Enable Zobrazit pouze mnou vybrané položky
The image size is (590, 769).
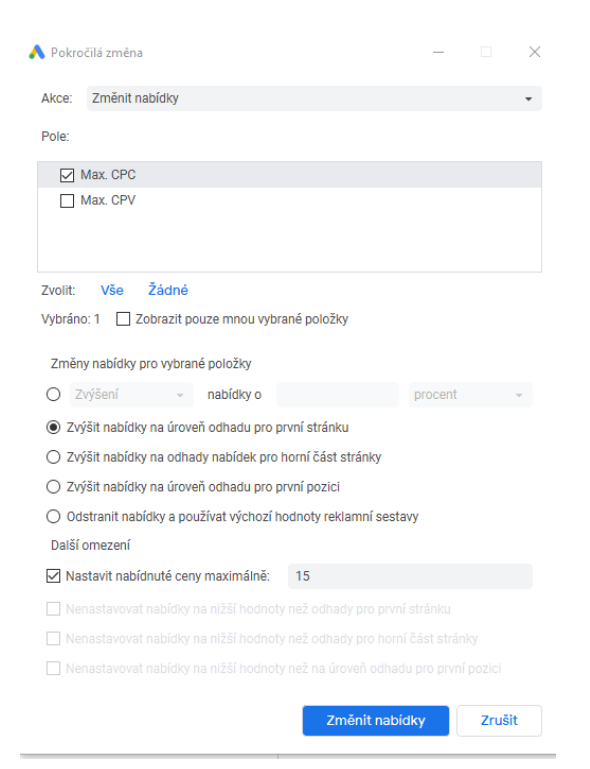123,319
